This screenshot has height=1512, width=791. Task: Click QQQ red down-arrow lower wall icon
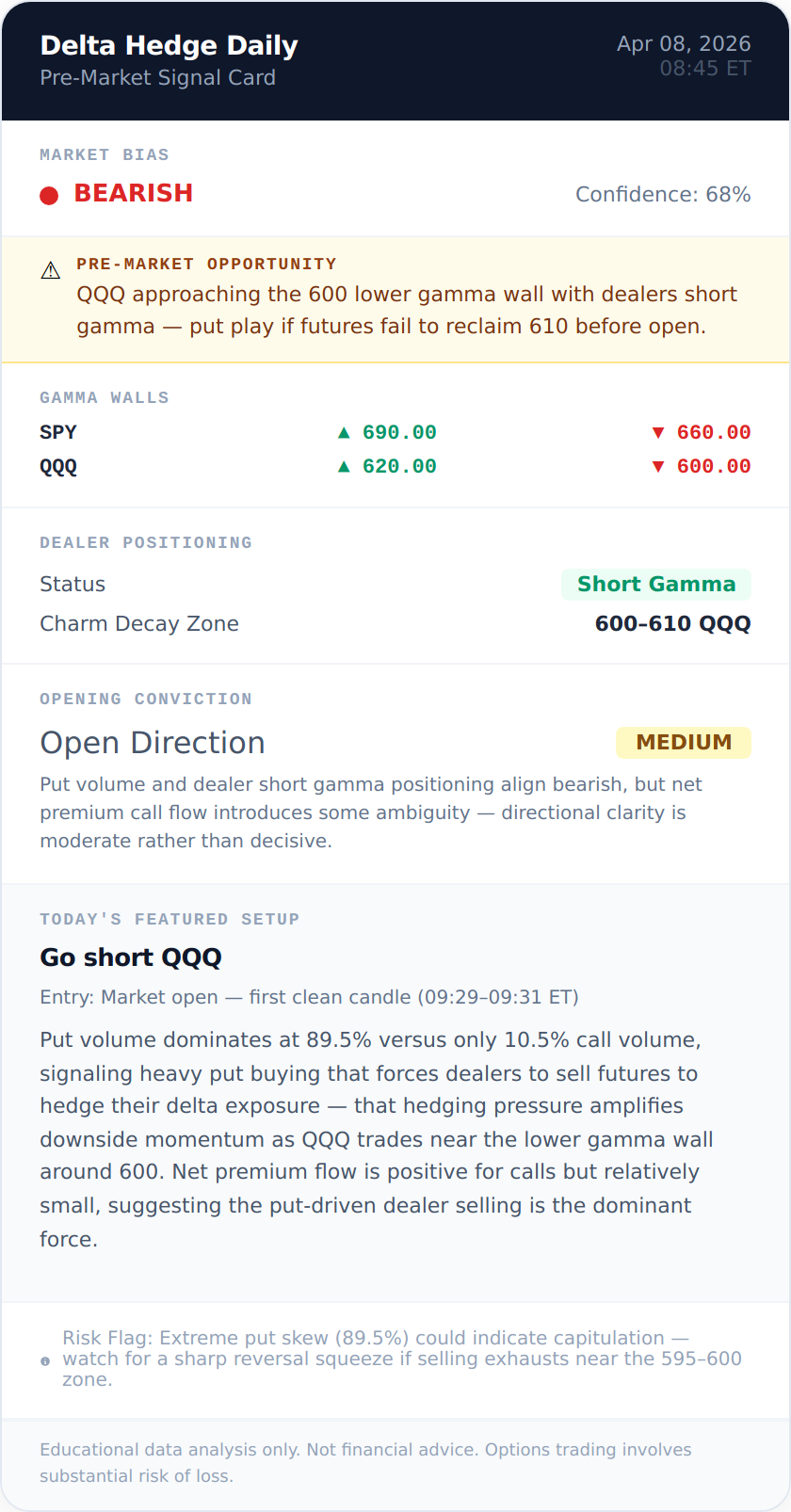tap(658, 467)
